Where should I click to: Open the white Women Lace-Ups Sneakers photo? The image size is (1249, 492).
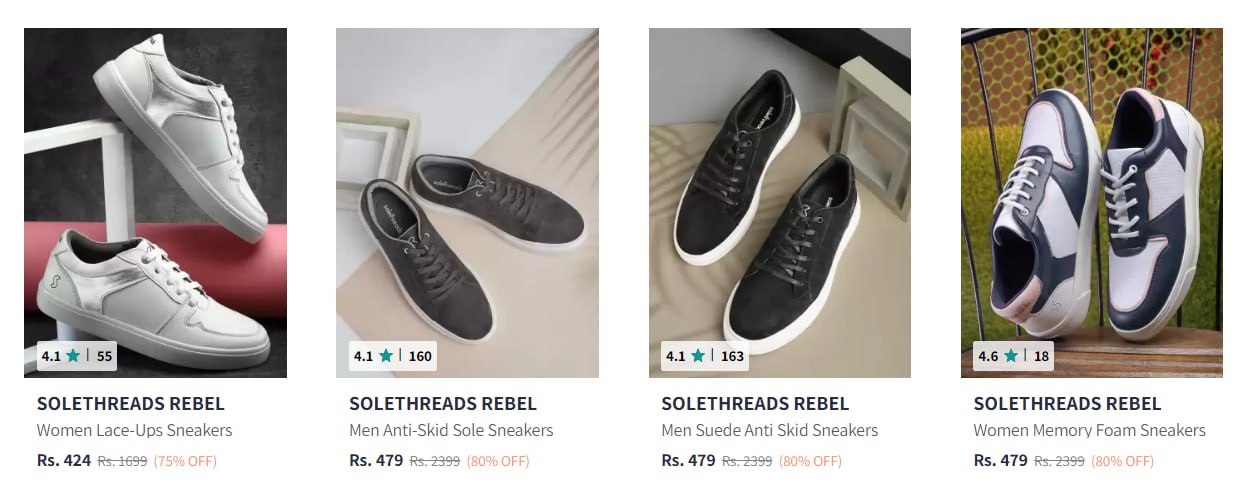point(155,202)
